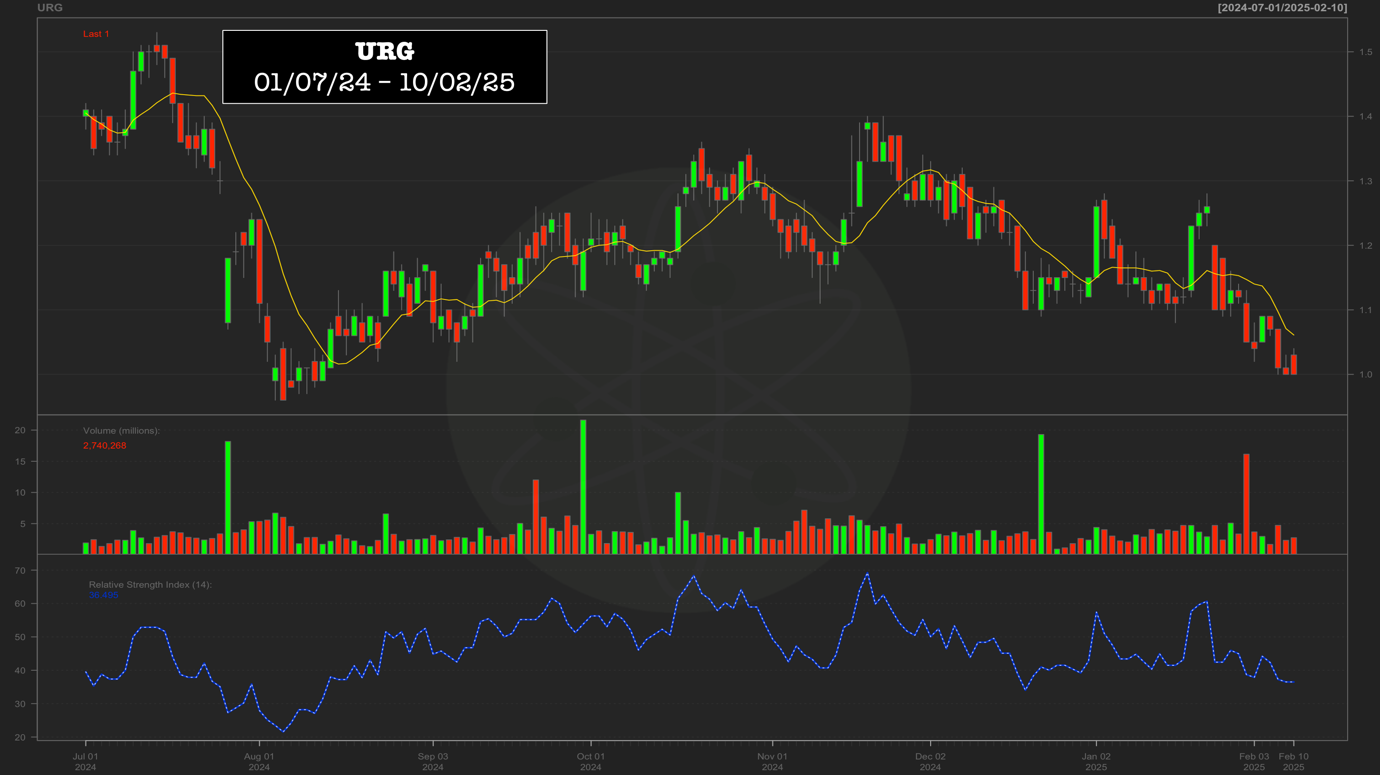1380x775 pixels.
Task: Click the tall green volume bar in mid-December
Action: 1041,494
